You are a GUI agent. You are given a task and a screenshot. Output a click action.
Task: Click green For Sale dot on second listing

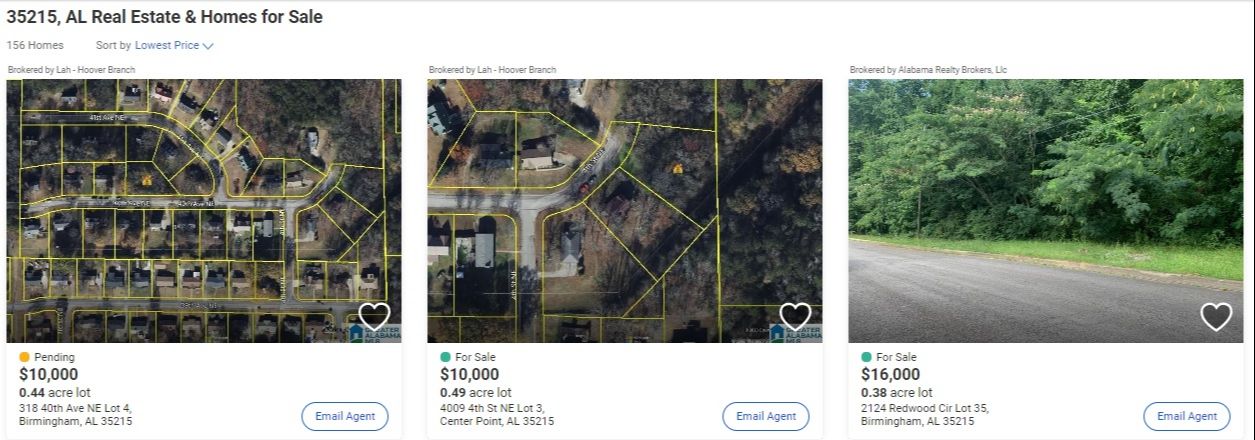pos(446,357)
